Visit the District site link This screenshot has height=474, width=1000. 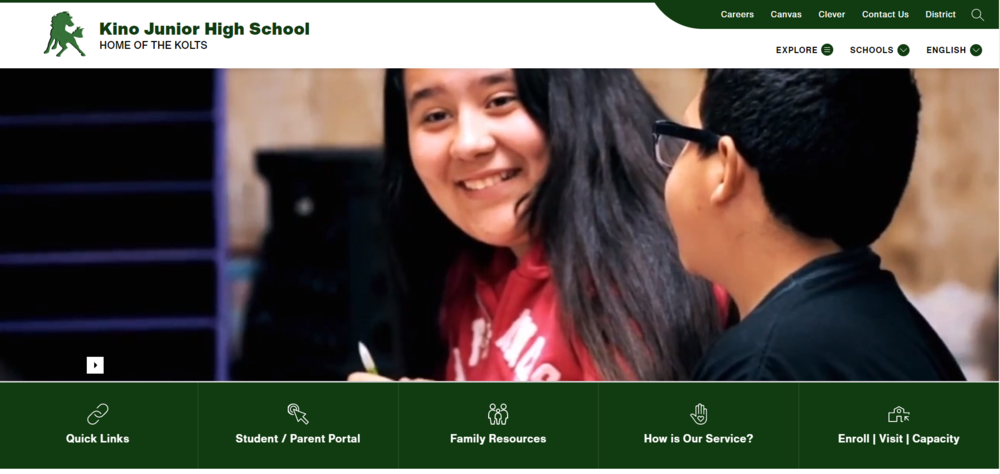[941, 14]
